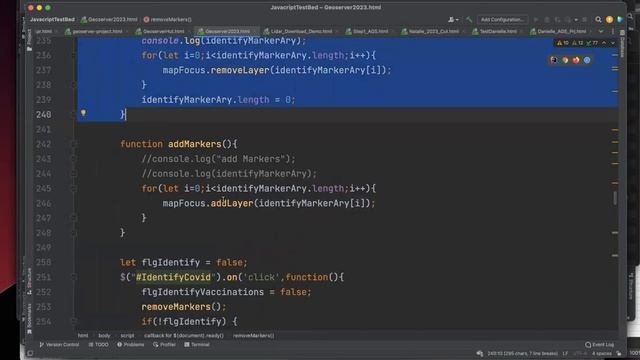Click the "#IdentifyCovid" selector string

coord(173,277)
